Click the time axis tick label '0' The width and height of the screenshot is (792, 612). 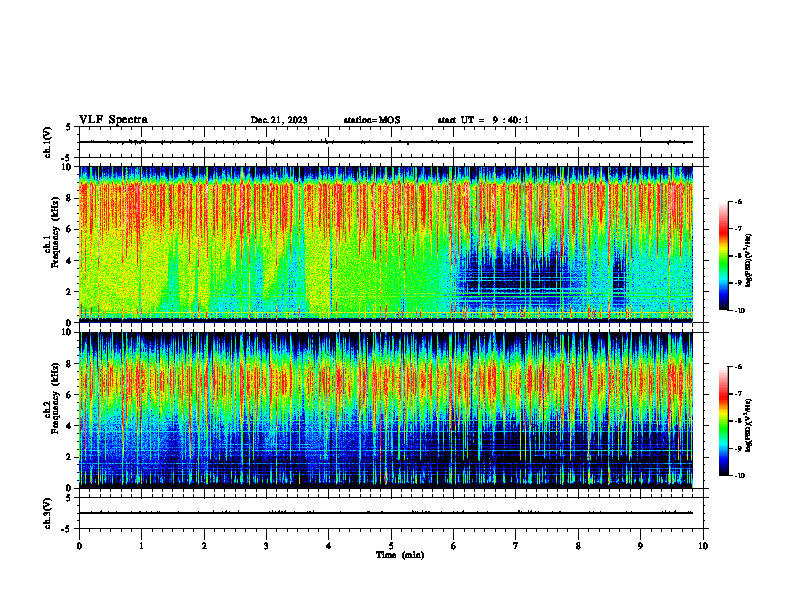(79, 546)
